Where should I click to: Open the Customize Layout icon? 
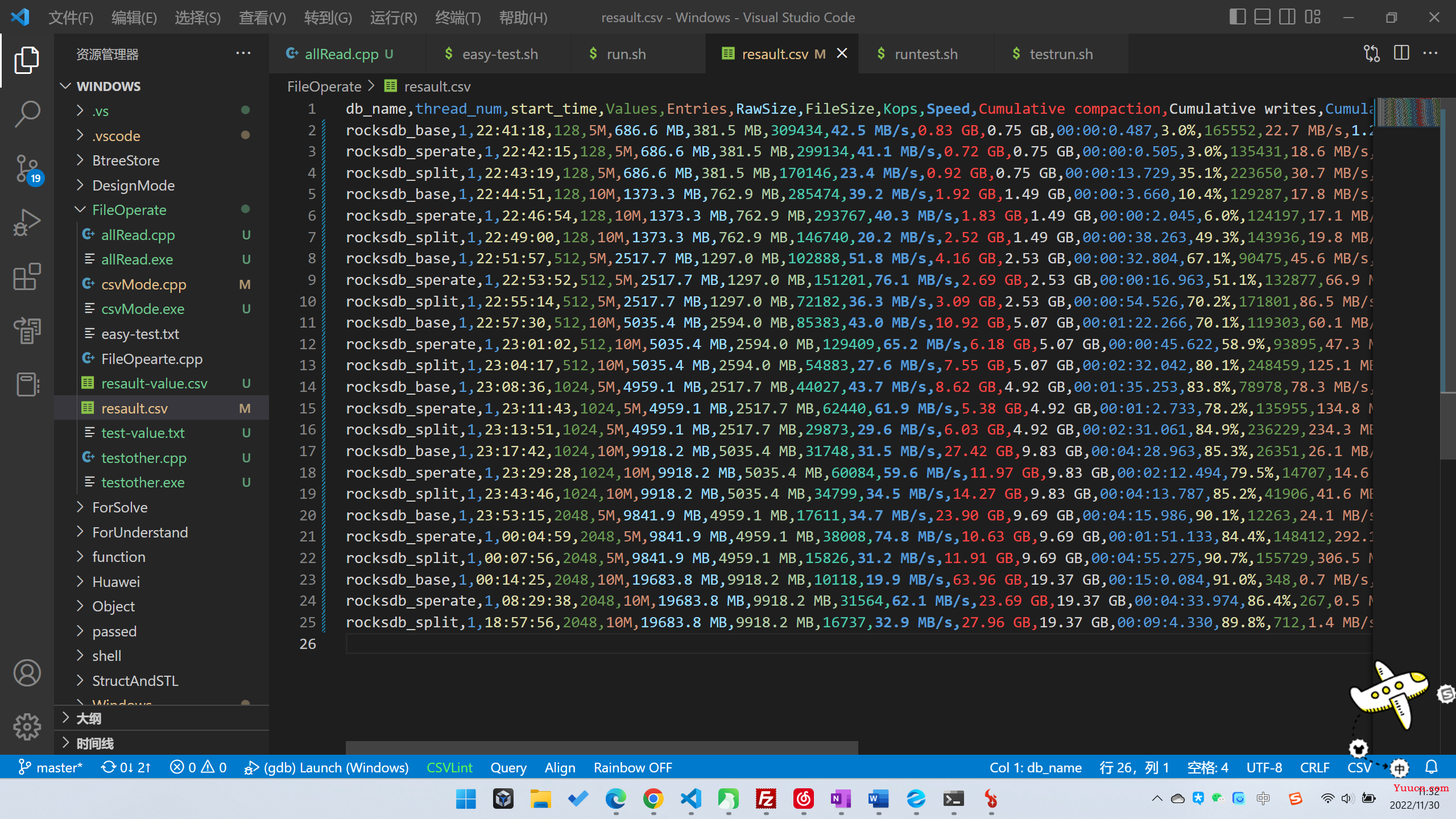coord(1313,17)
